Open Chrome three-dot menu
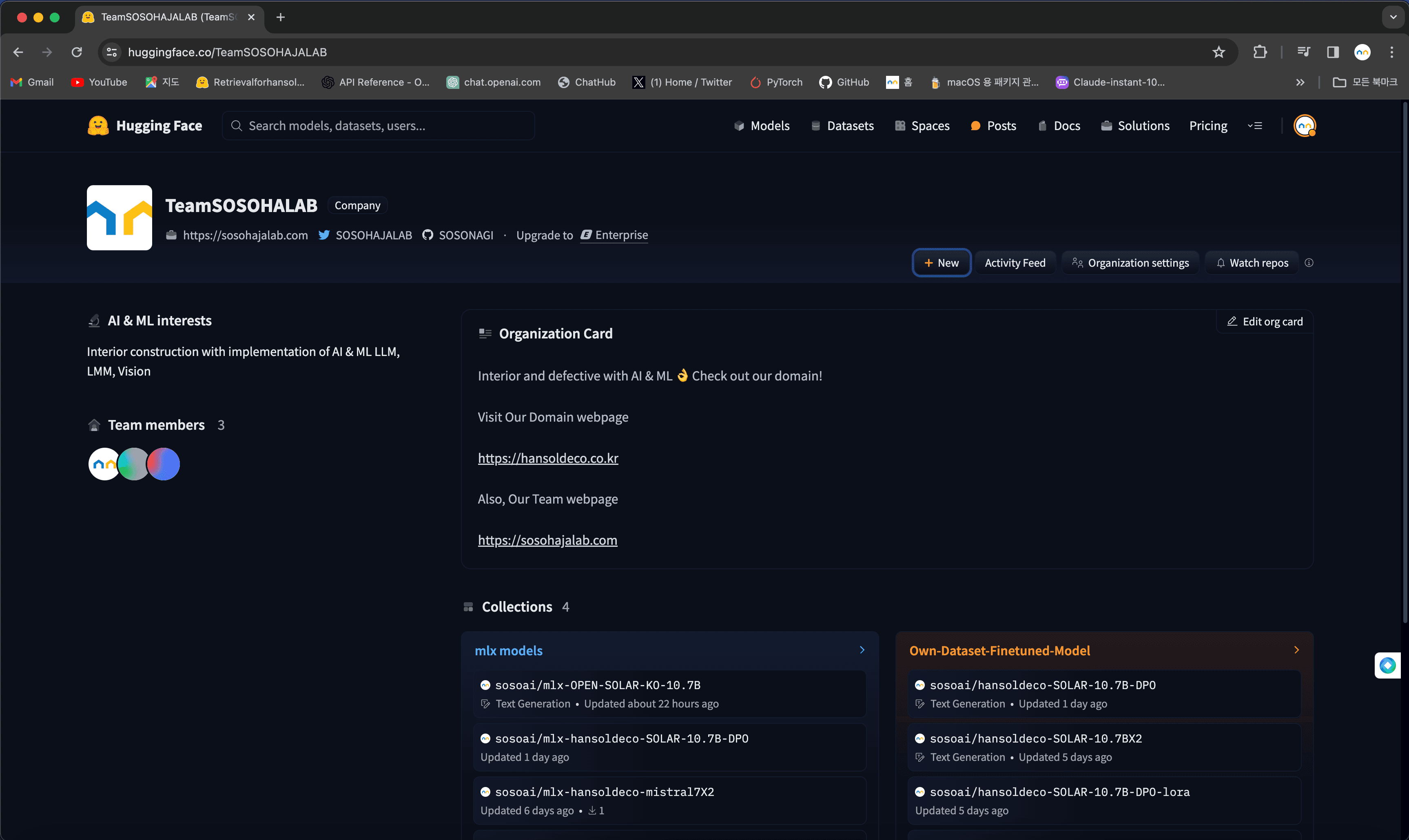The image size is (1409, 840). (x=1392, y=52)
